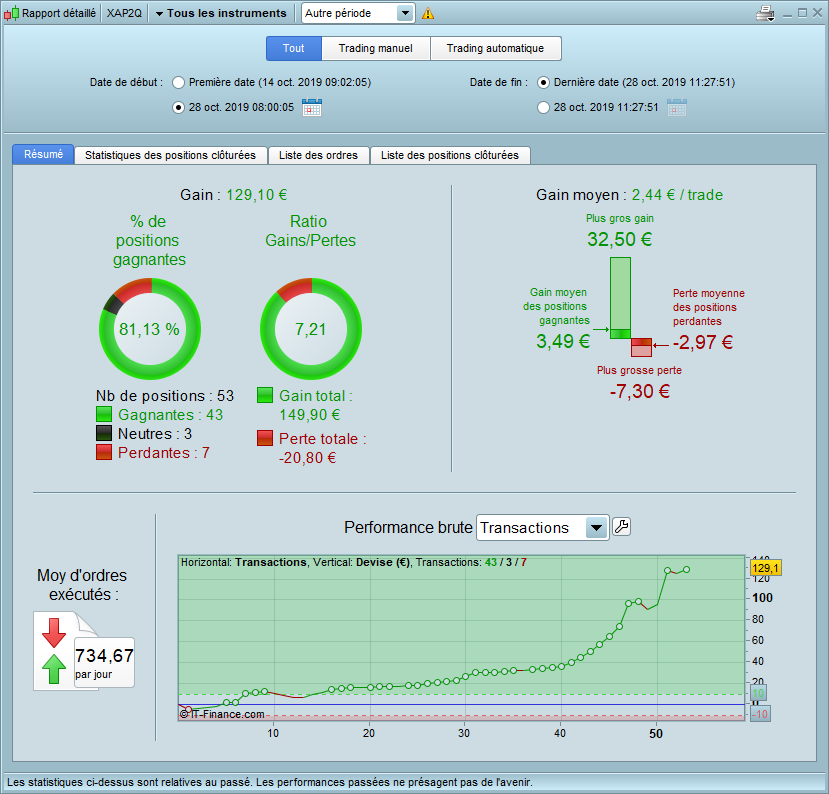Image resolution: width=829 pixels, height=794 pixels.
Task: Click the 81,13 % winning positions donut
Action: point(150,329)
